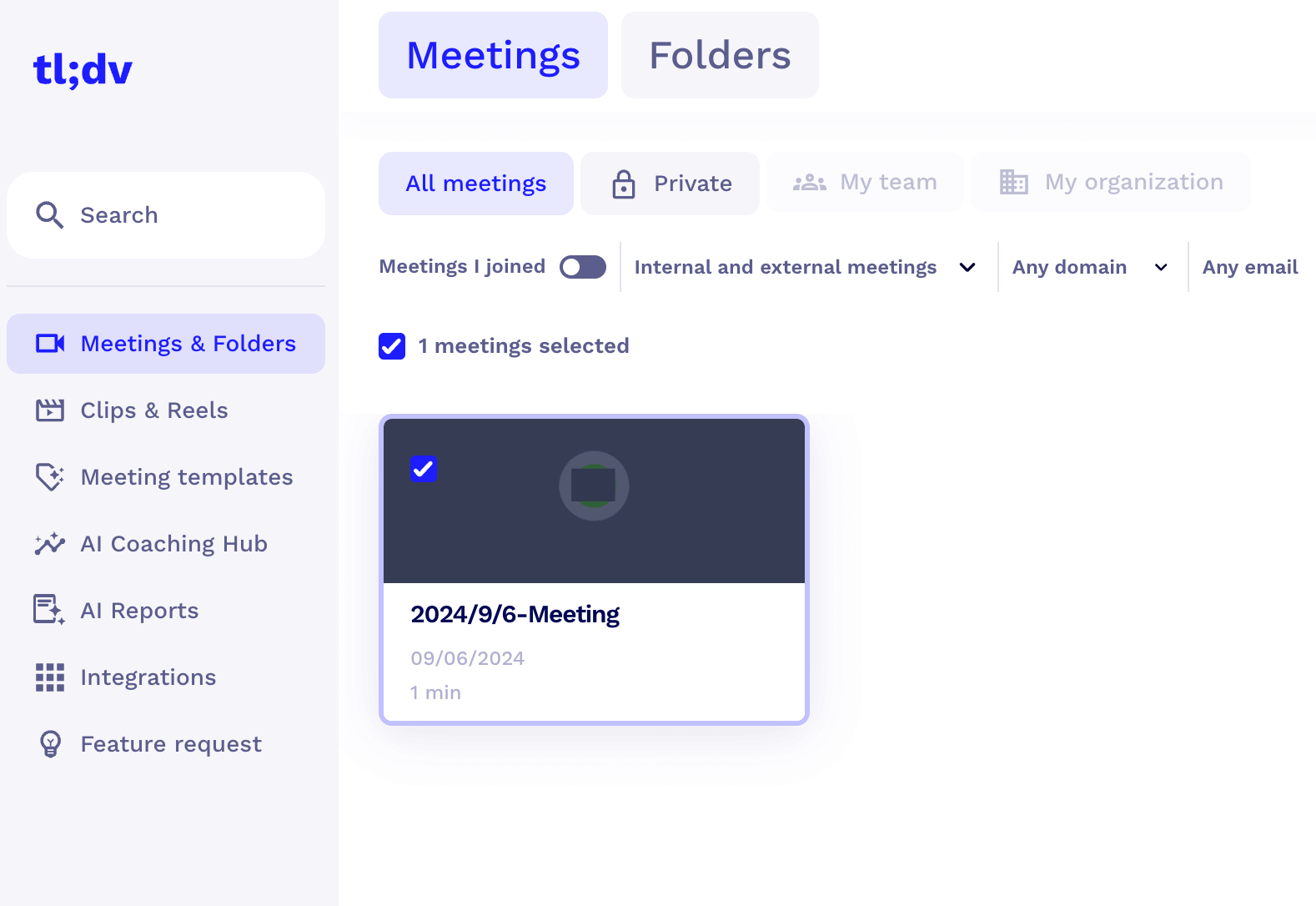Image resolution: width=1316 pixels, height=906 pixels.
Task: Click the Clips & Reels film icon
Action: pos(50,410)
